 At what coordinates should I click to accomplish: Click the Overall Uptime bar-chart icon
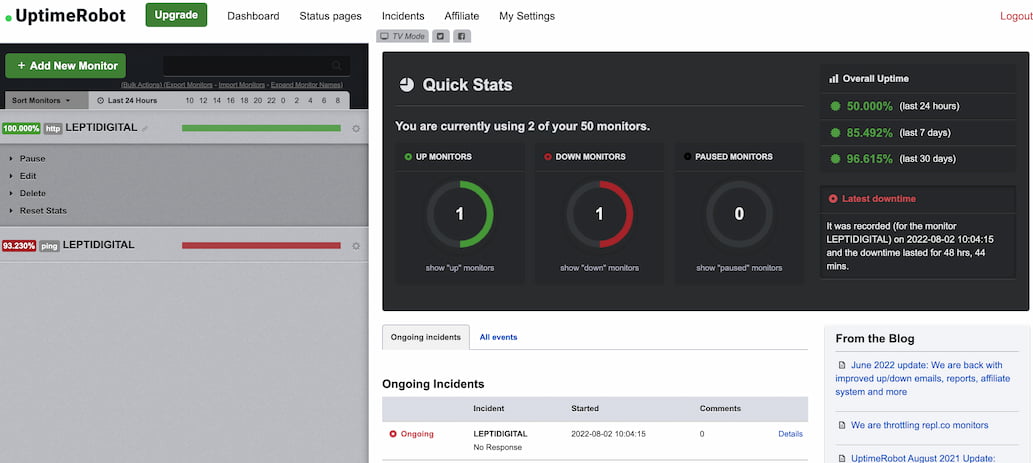833,78
